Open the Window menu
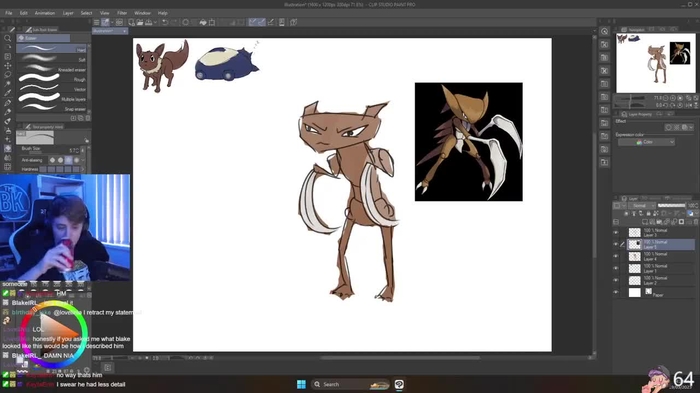The height and width of the screenshot is (393, 700). (x=142, y=13)
